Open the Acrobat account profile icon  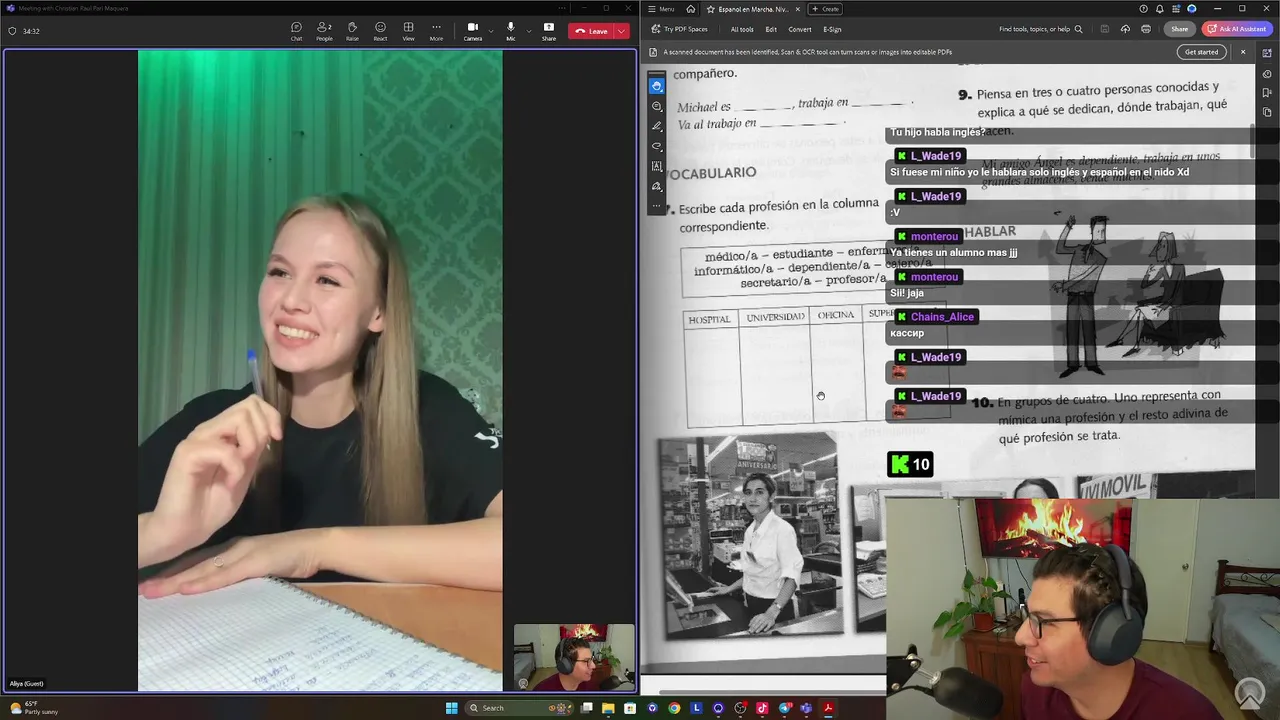1191,9
